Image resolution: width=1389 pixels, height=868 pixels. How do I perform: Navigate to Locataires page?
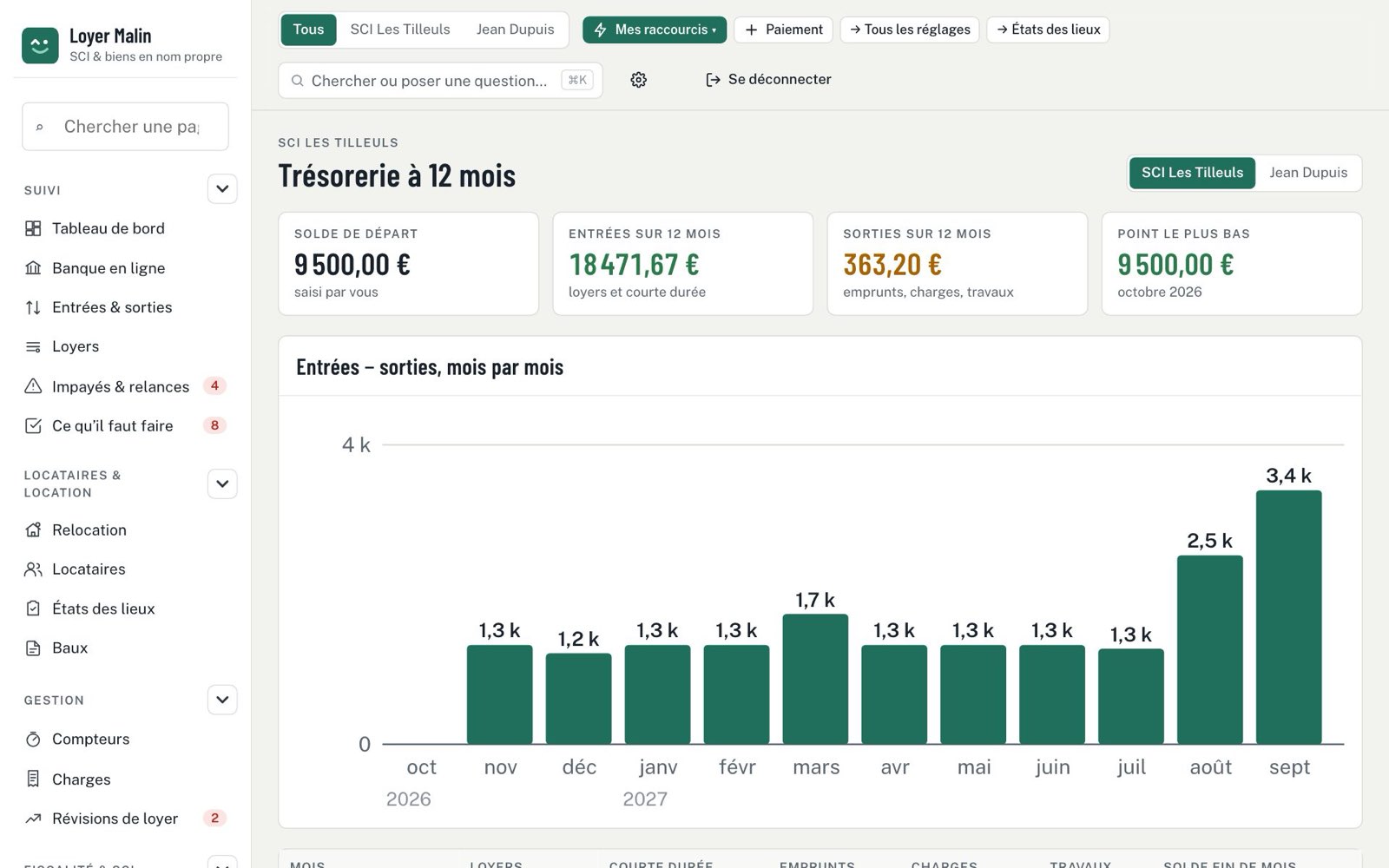coord(125,569)
